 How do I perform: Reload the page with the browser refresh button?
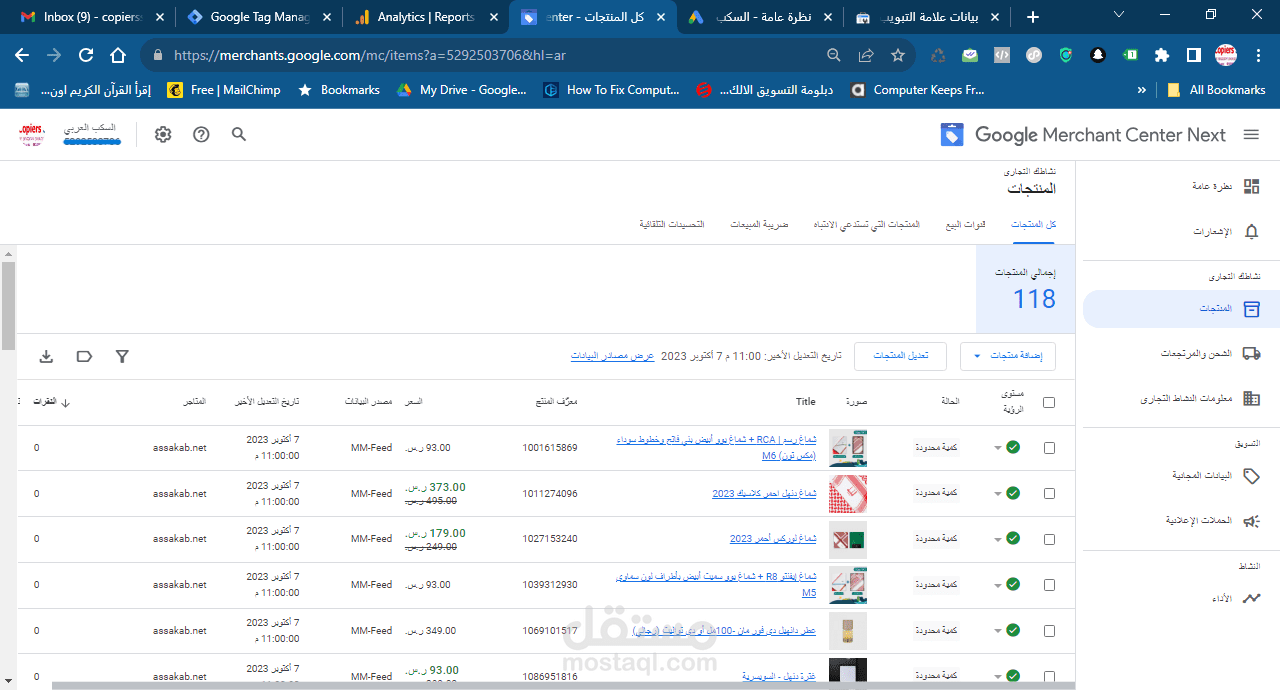(x=86, y=55)
